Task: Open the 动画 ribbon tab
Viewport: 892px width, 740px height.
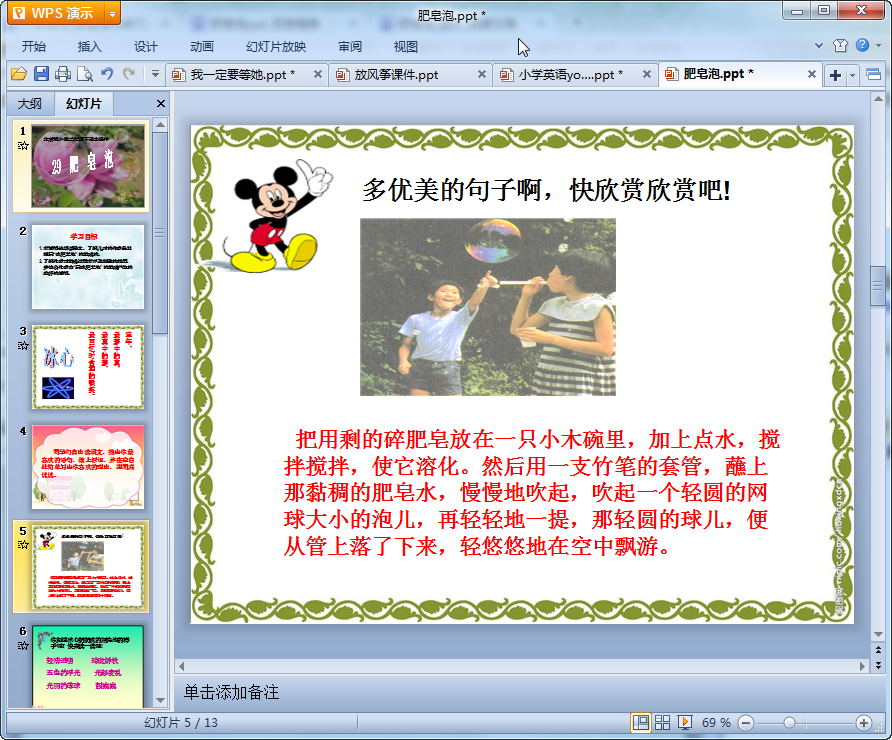Action: point(202,47)
